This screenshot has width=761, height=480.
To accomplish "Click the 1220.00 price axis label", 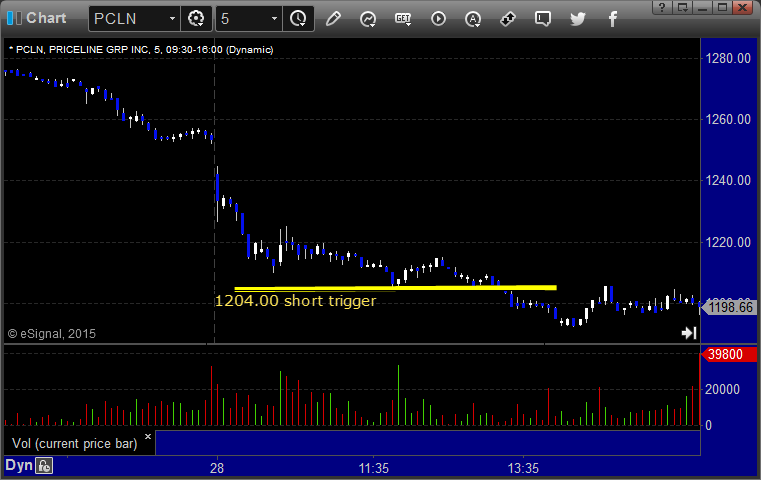I will [728, 242].
